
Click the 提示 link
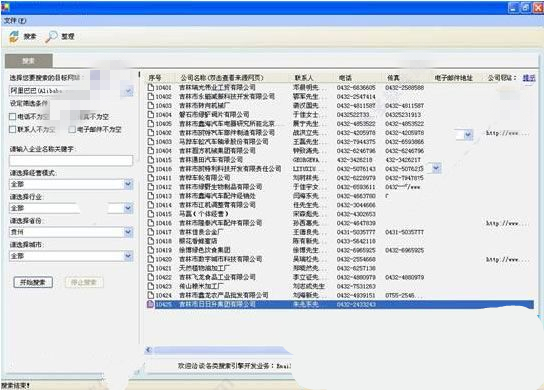click(x=529, y=78)
